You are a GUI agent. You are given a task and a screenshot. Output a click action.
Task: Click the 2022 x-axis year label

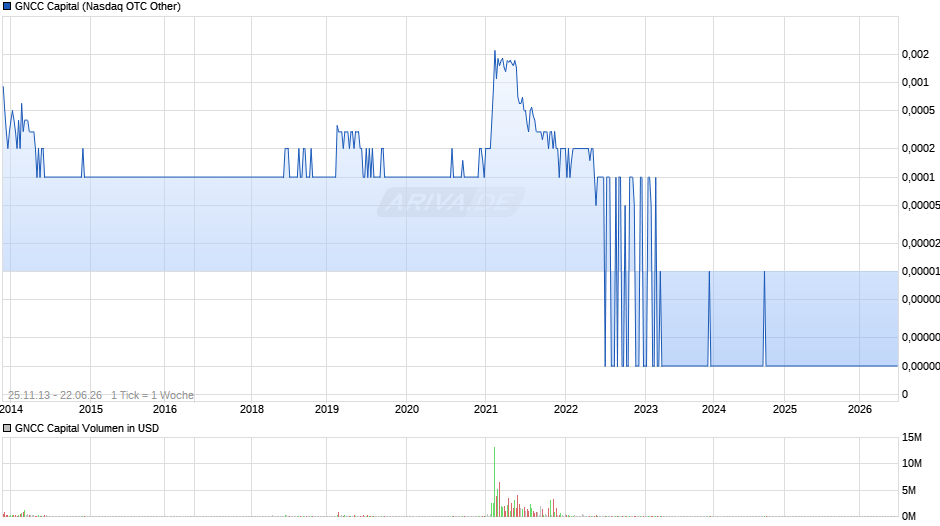pos(566,409)
